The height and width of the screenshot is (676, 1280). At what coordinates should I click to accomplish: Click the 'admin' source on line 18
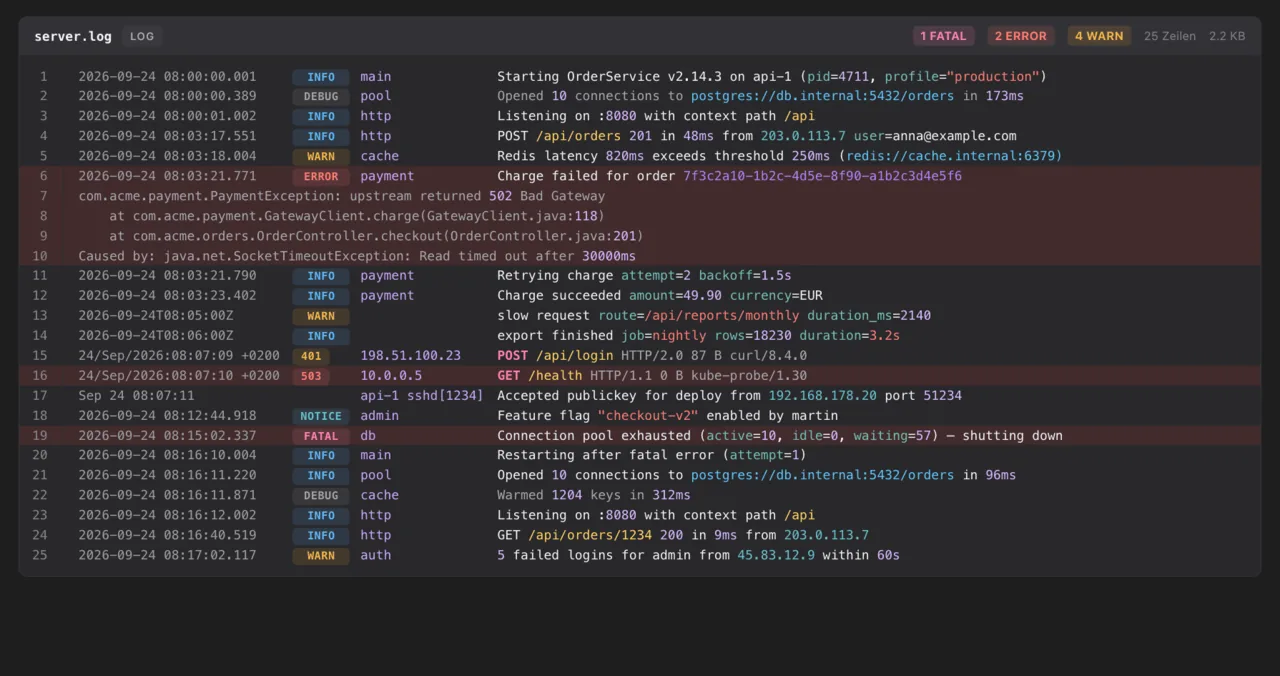click(380, 416)
